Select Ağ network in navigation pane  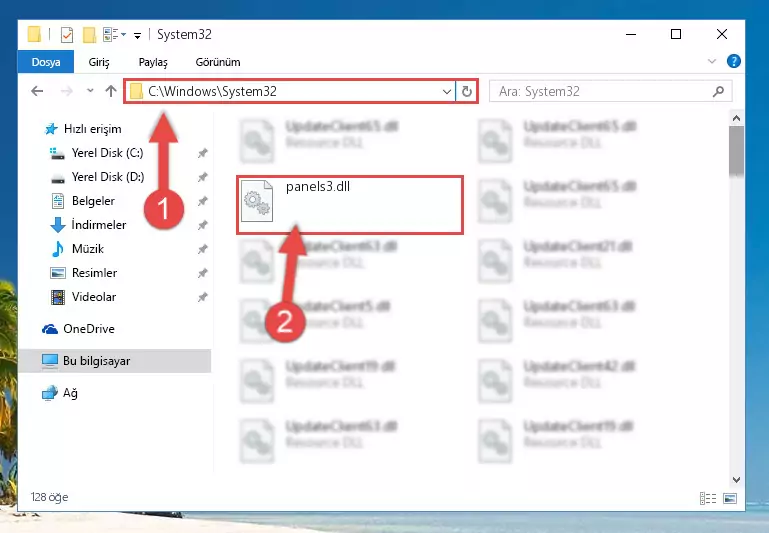click(70, 393)
